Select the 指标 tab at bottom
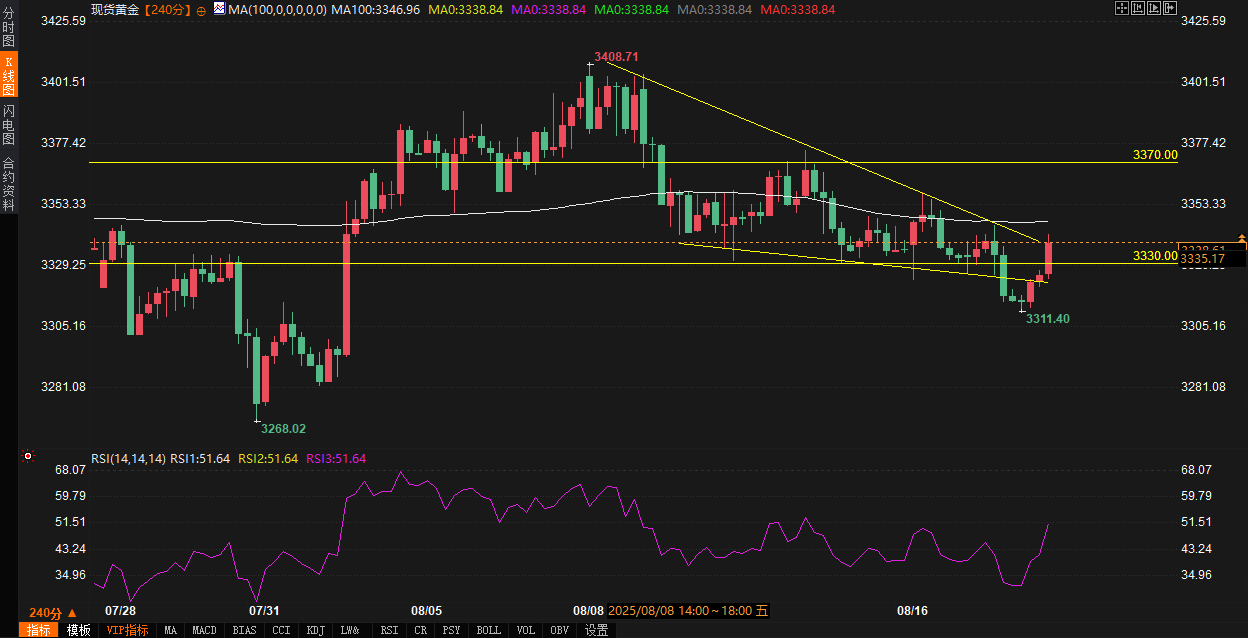The height and width of the screenshot is (638, 1248). [x=40, y=630]
